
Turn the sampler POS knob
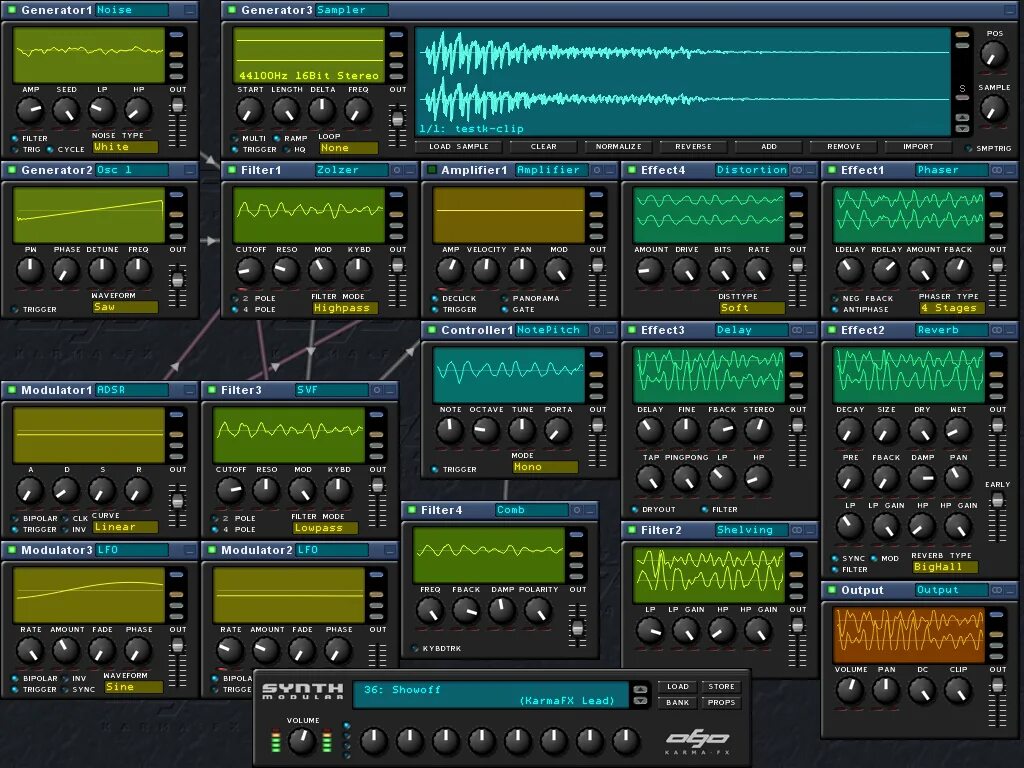993,55
